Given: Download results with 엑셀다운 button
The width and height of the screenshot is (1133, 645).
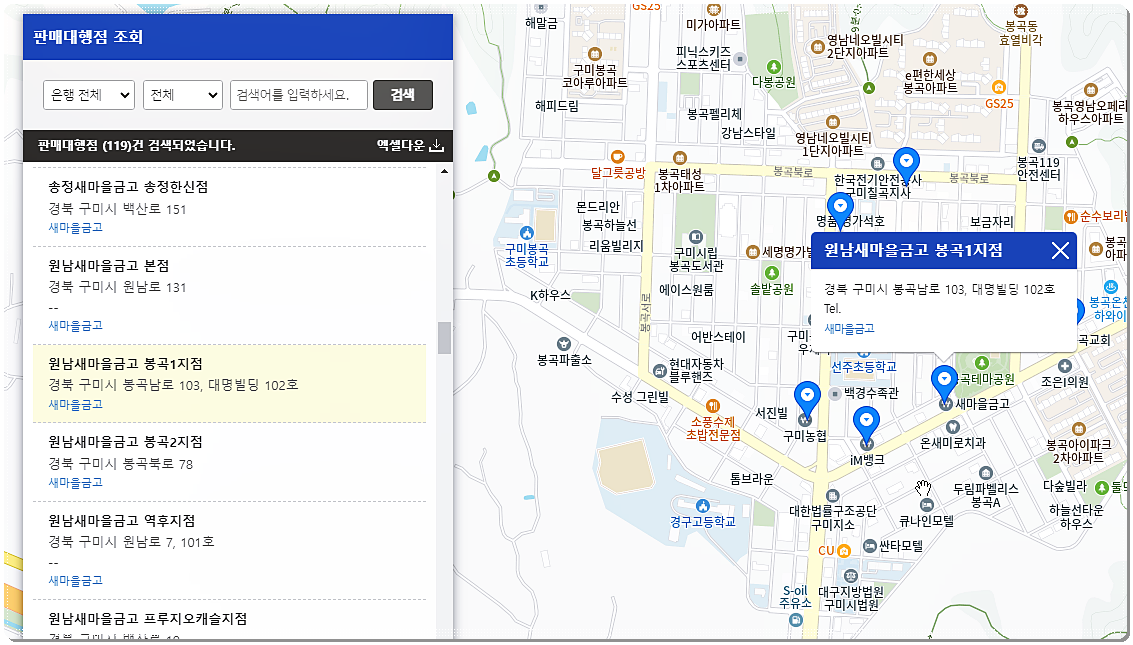Looking at the screenshot, I should click(410, 145).
